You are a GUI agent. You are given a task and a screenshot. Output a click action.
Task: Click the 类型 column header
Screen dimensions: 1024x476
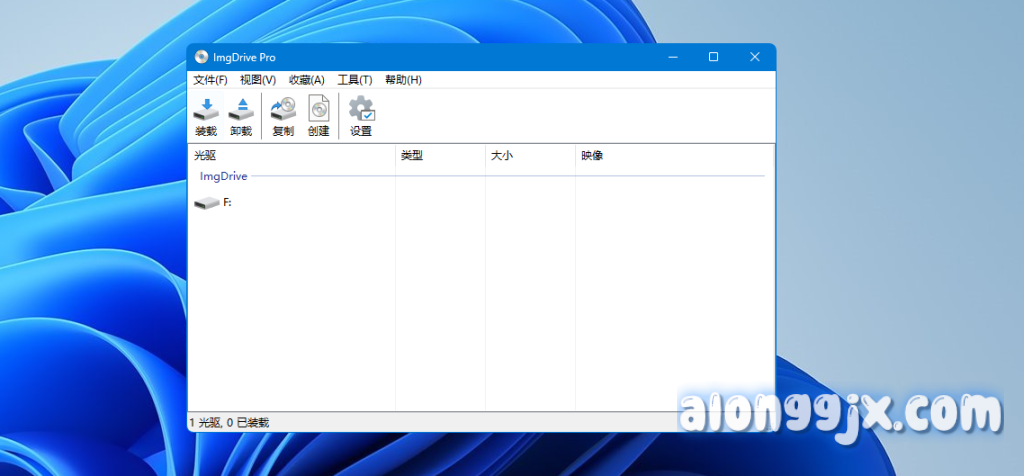440,156
